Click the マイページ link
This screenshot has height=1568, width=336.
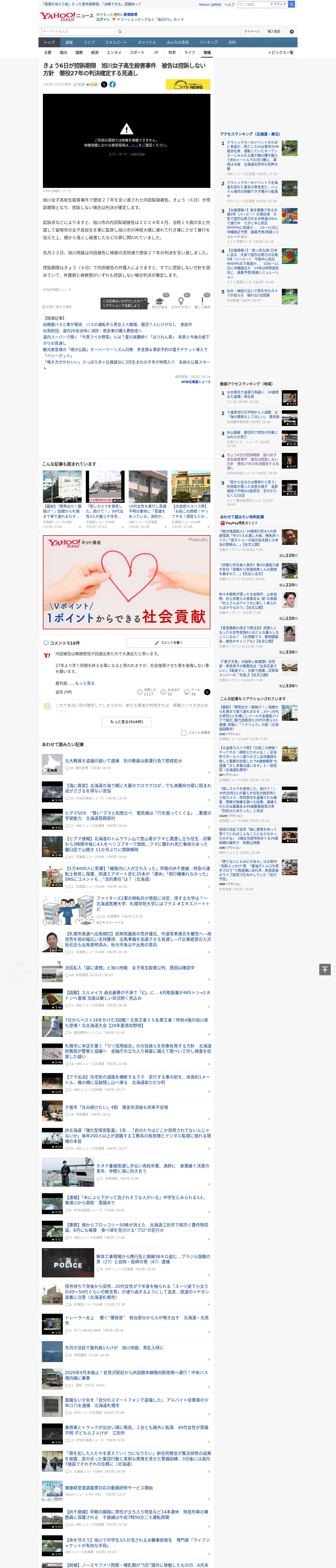click(x=252, y=31)
